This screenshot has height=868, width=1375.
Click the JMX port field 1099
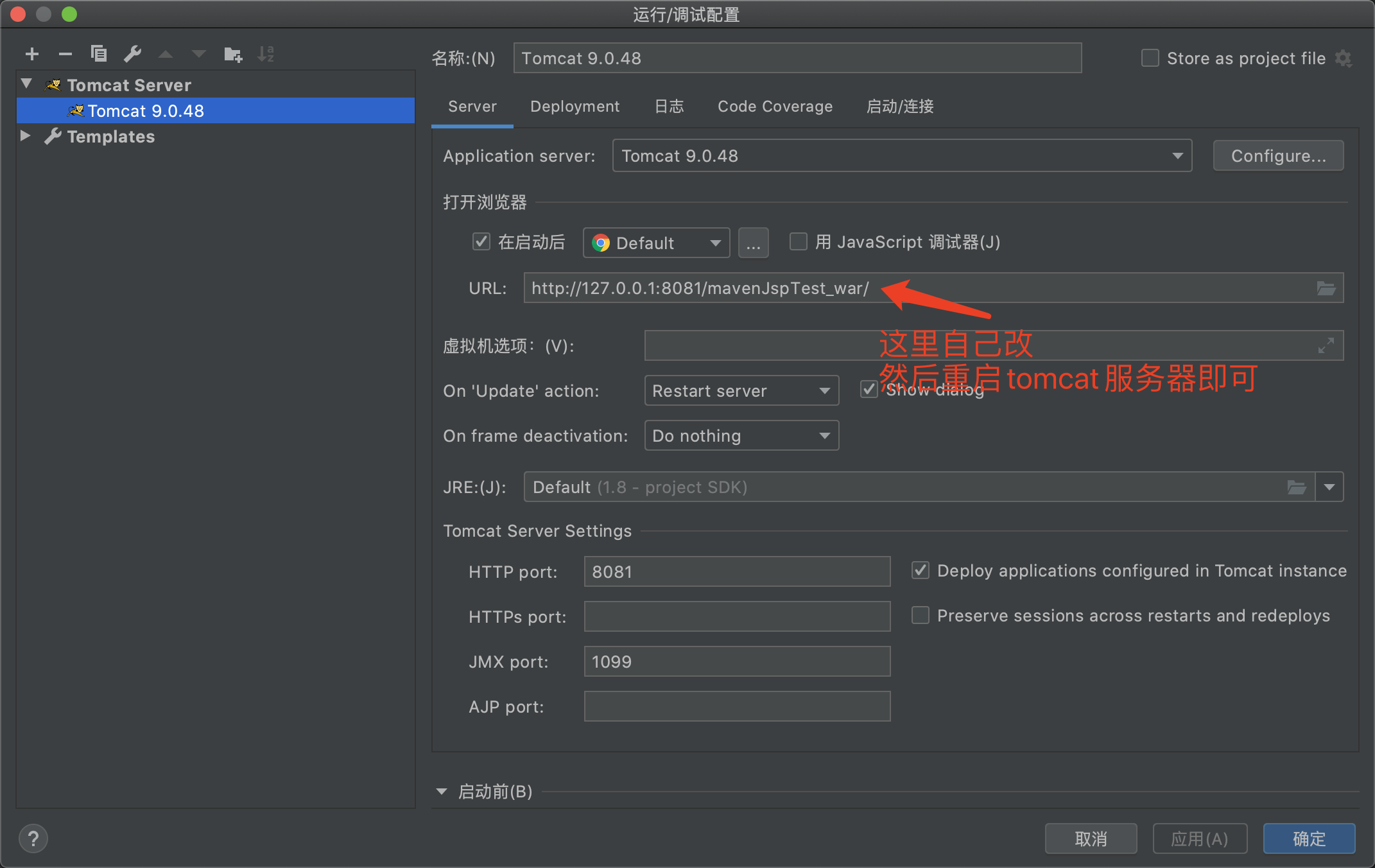[737, 661]
